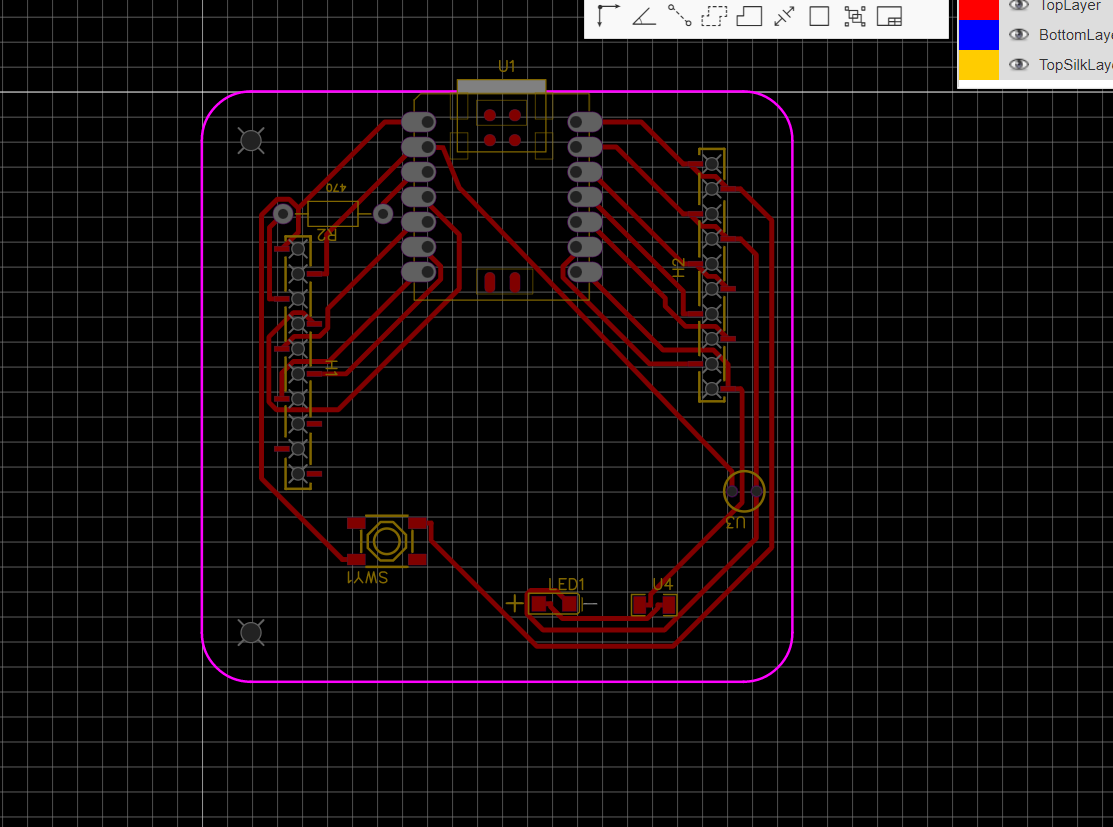Click the yellow TopSilkLayer color swatch
Image resolution: width=1113 pixels, height=827 pixels.
click(979, 65)
